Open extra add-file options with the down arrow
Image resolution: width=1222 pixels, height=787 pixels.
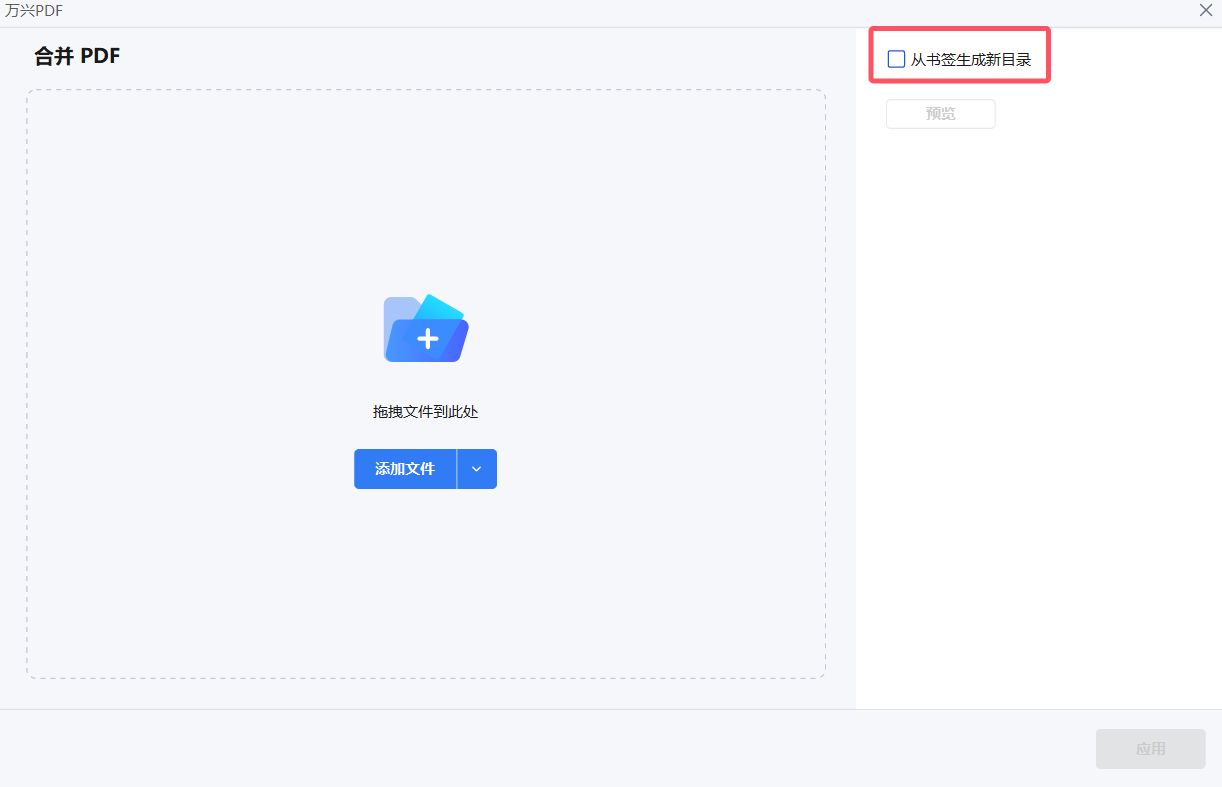[x=477, y=469]
